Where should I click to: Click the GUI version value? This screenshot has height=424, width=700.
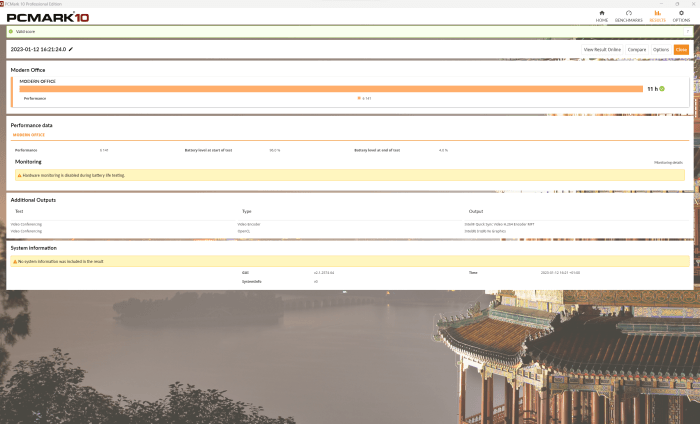tap(324, 273)
